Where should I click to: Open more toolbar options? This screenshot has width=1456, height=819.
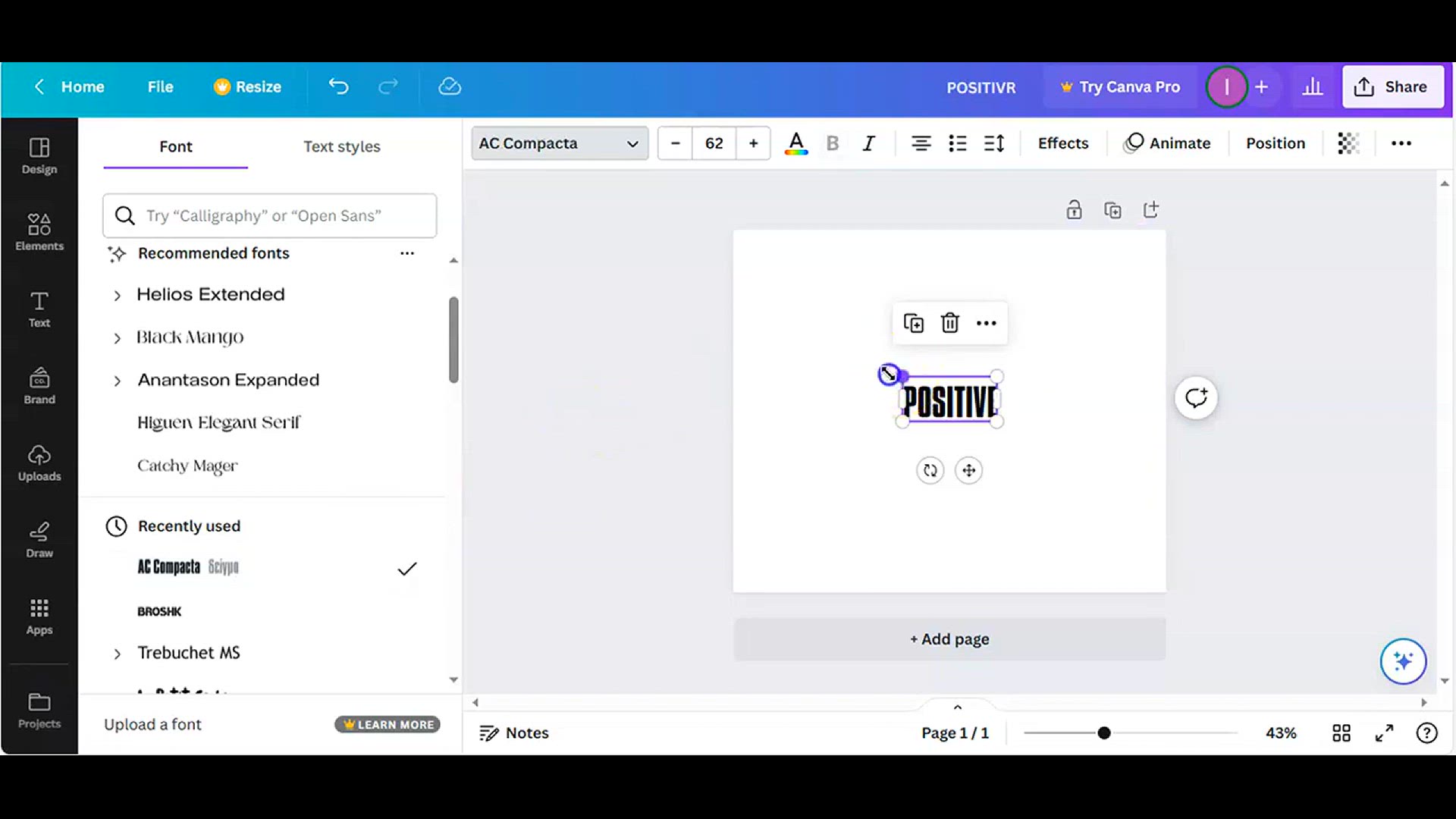coord(1401,143)
